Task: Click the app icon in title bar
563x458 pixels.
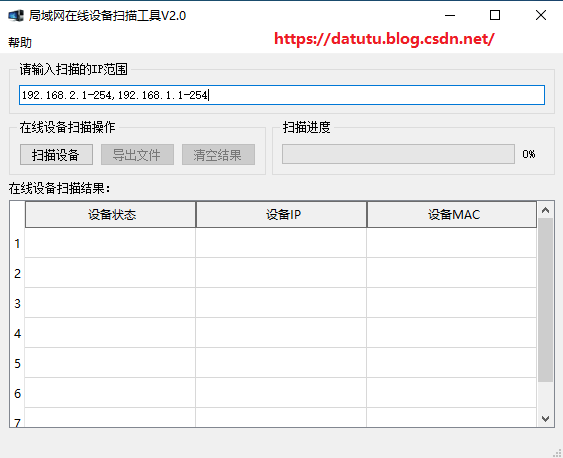Action: tap(16, 15)
